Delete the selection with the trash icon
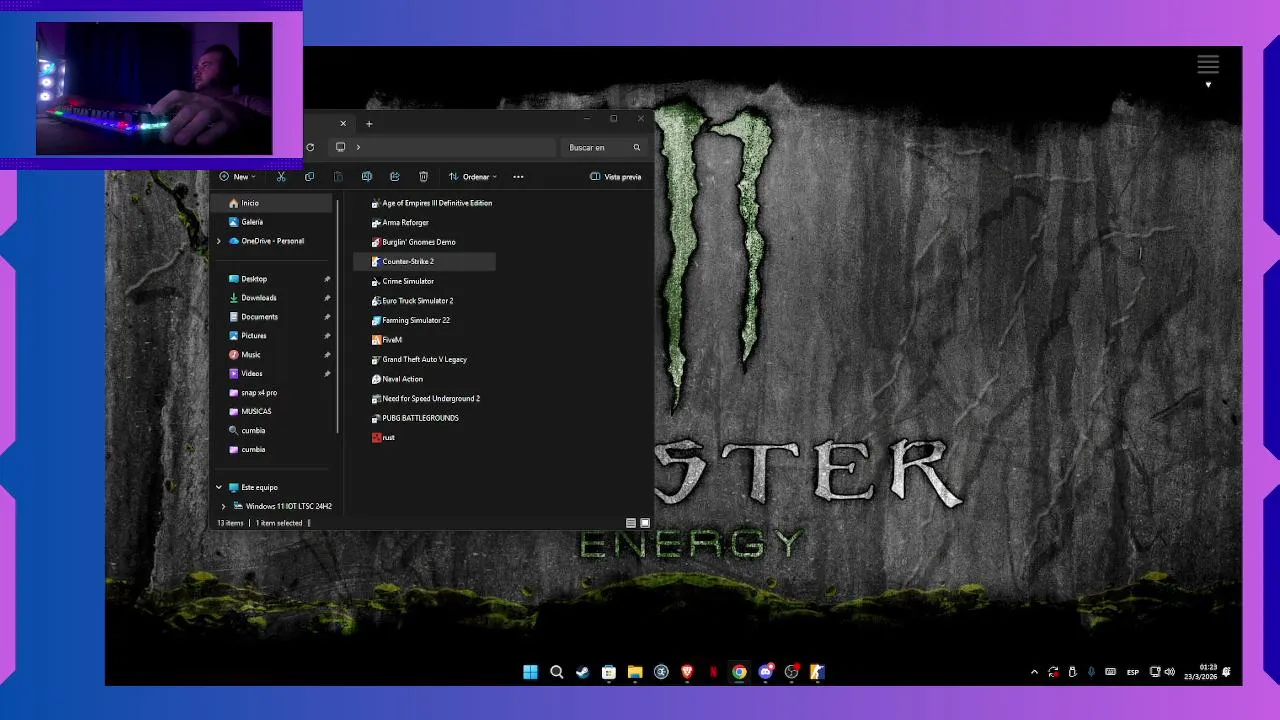Screen dimensions: 1280x720 (x=423, y=177)
